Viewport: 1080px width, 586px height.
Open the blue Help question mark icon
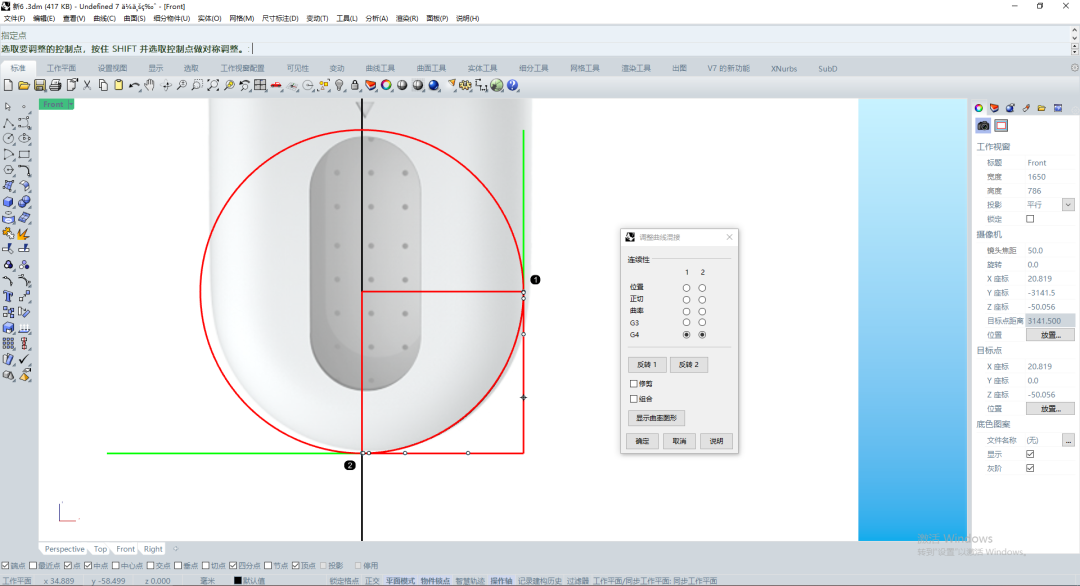coord(513,86)
